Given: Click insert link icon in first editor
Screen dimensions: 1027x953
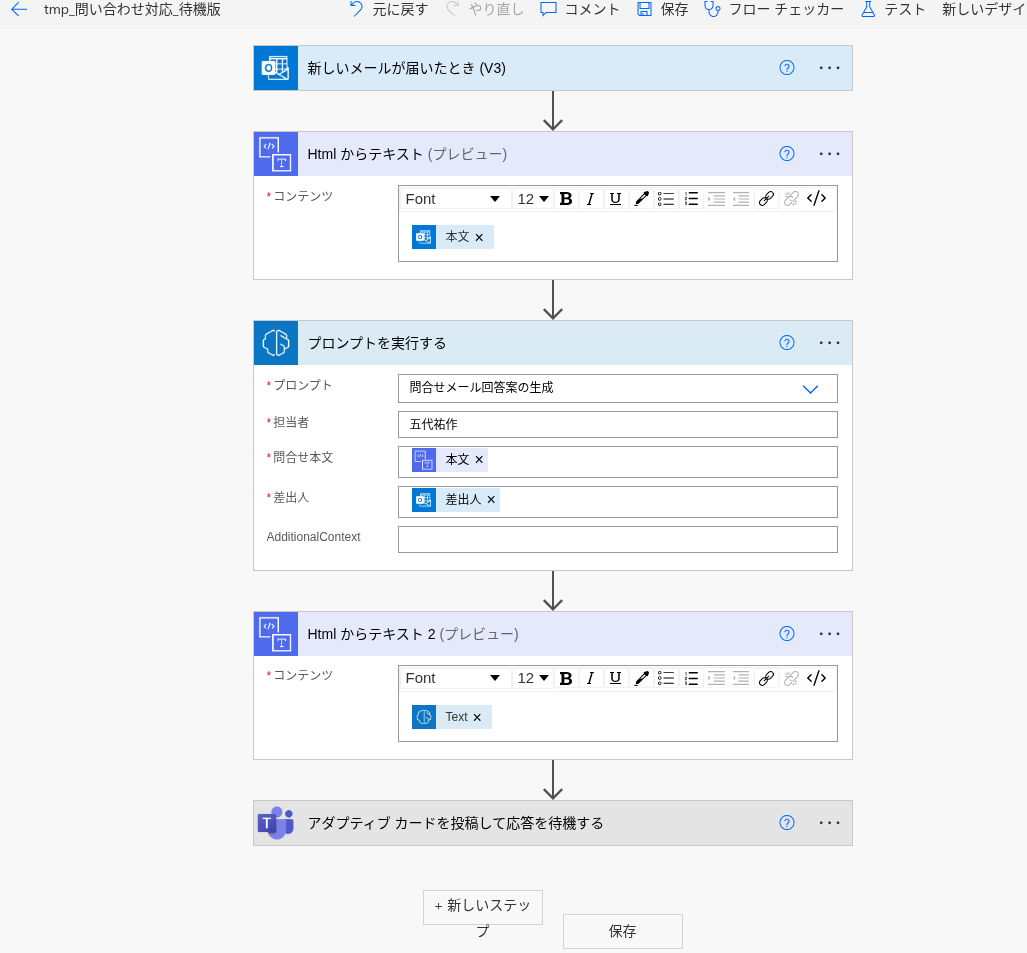Looking at the screenshot, I should [x=766, y=199].
